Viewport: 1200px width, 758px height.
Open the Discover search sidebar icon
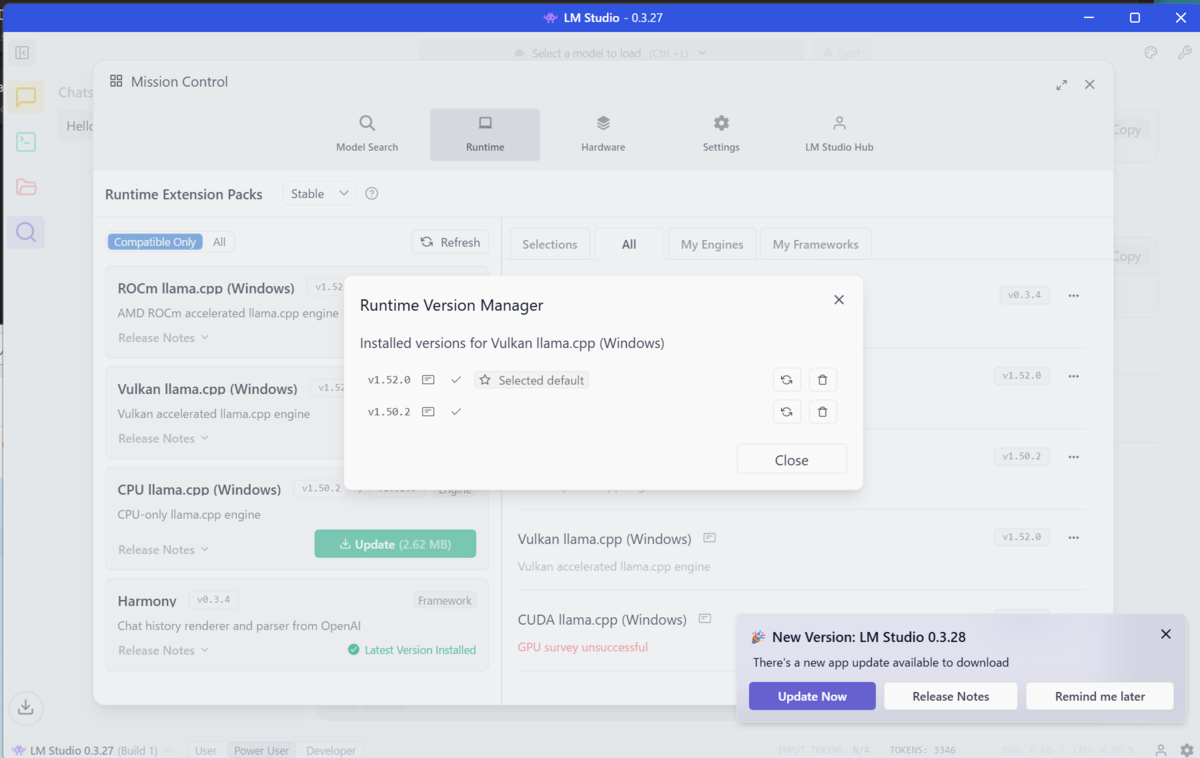pyautogui.click(x=26, y=233)
